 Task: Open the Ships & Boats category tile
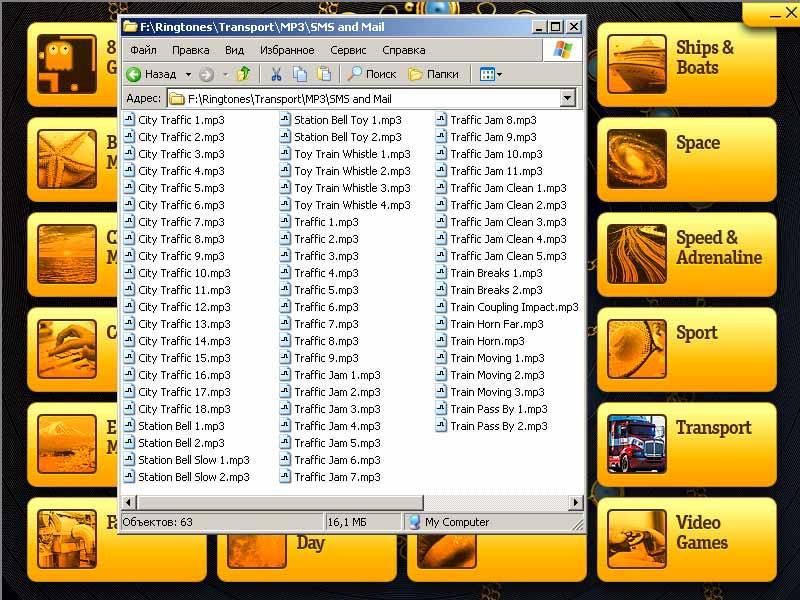(687, 58)
